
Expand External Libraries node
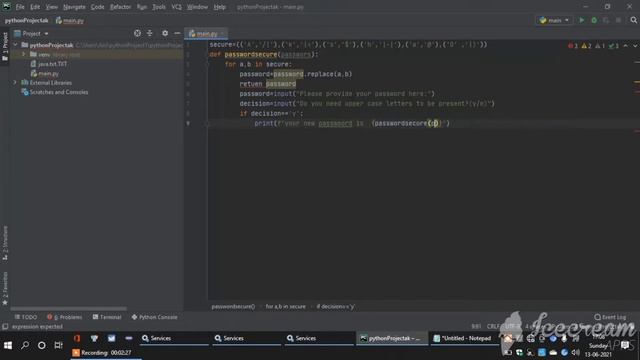point(16,82)
